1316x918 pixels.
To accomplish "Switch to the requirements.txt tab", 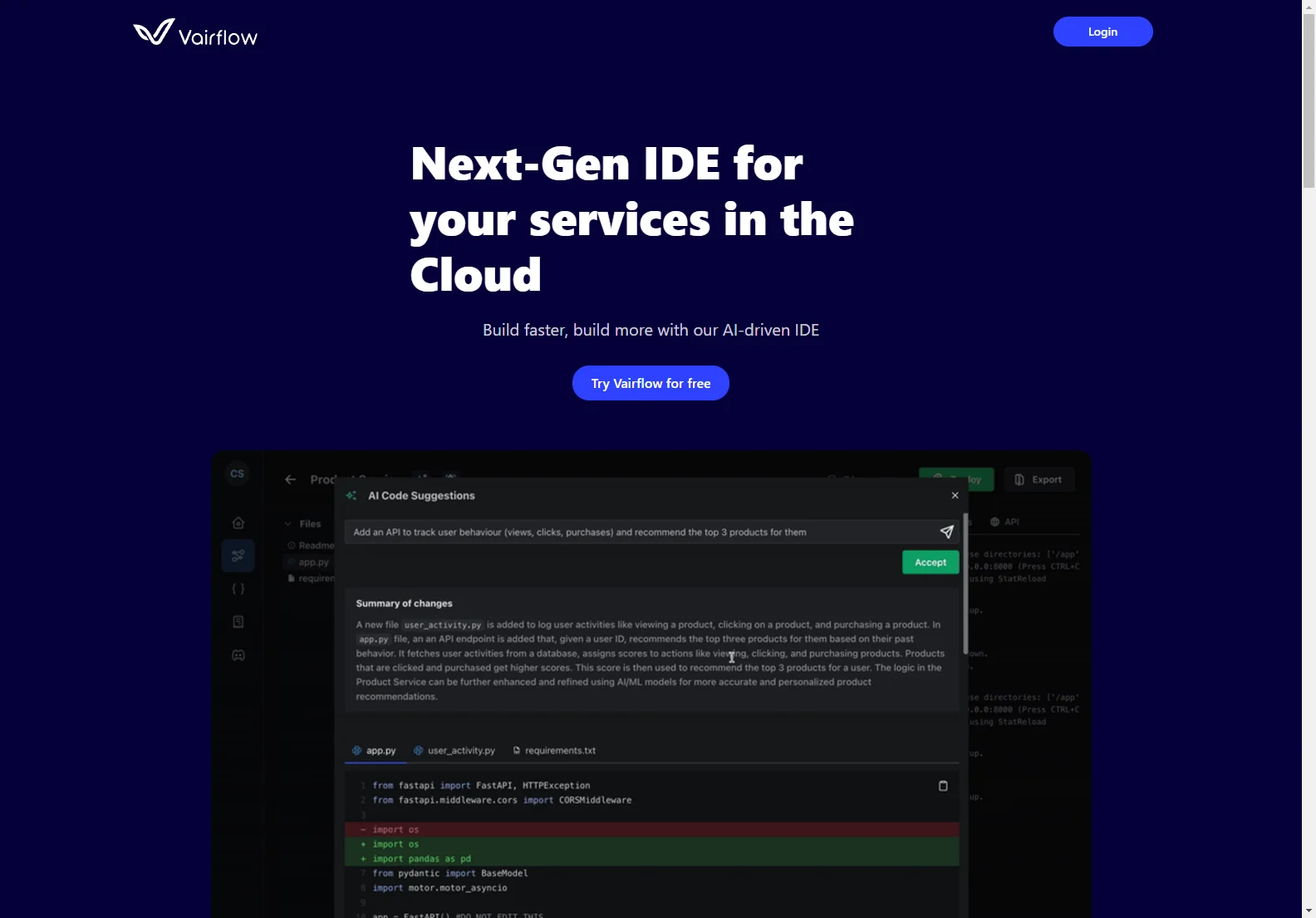I will coord(554,750).
